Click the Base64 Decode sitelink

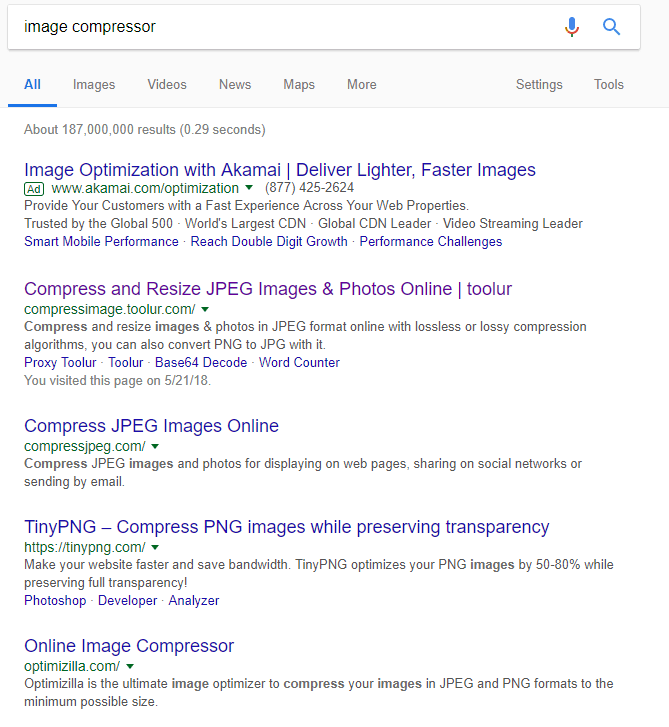point(201,363)
